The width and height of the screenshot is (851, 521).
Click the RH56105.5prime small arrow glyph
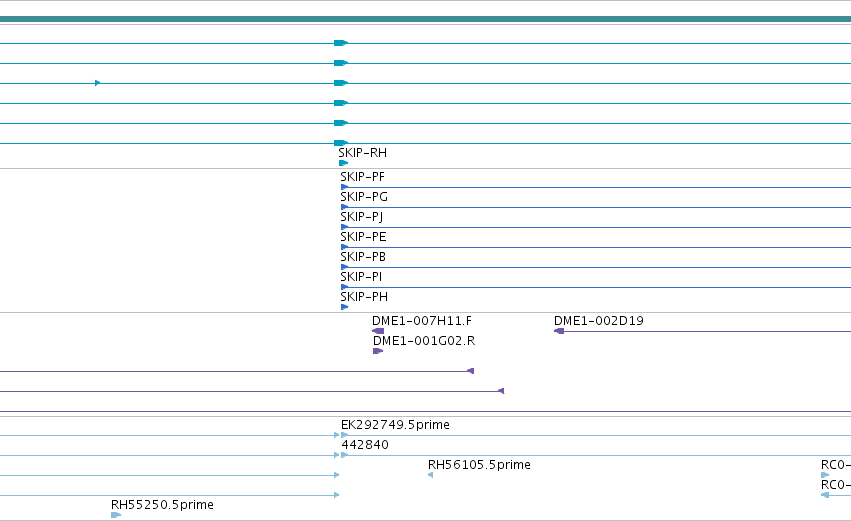(430, 475)
